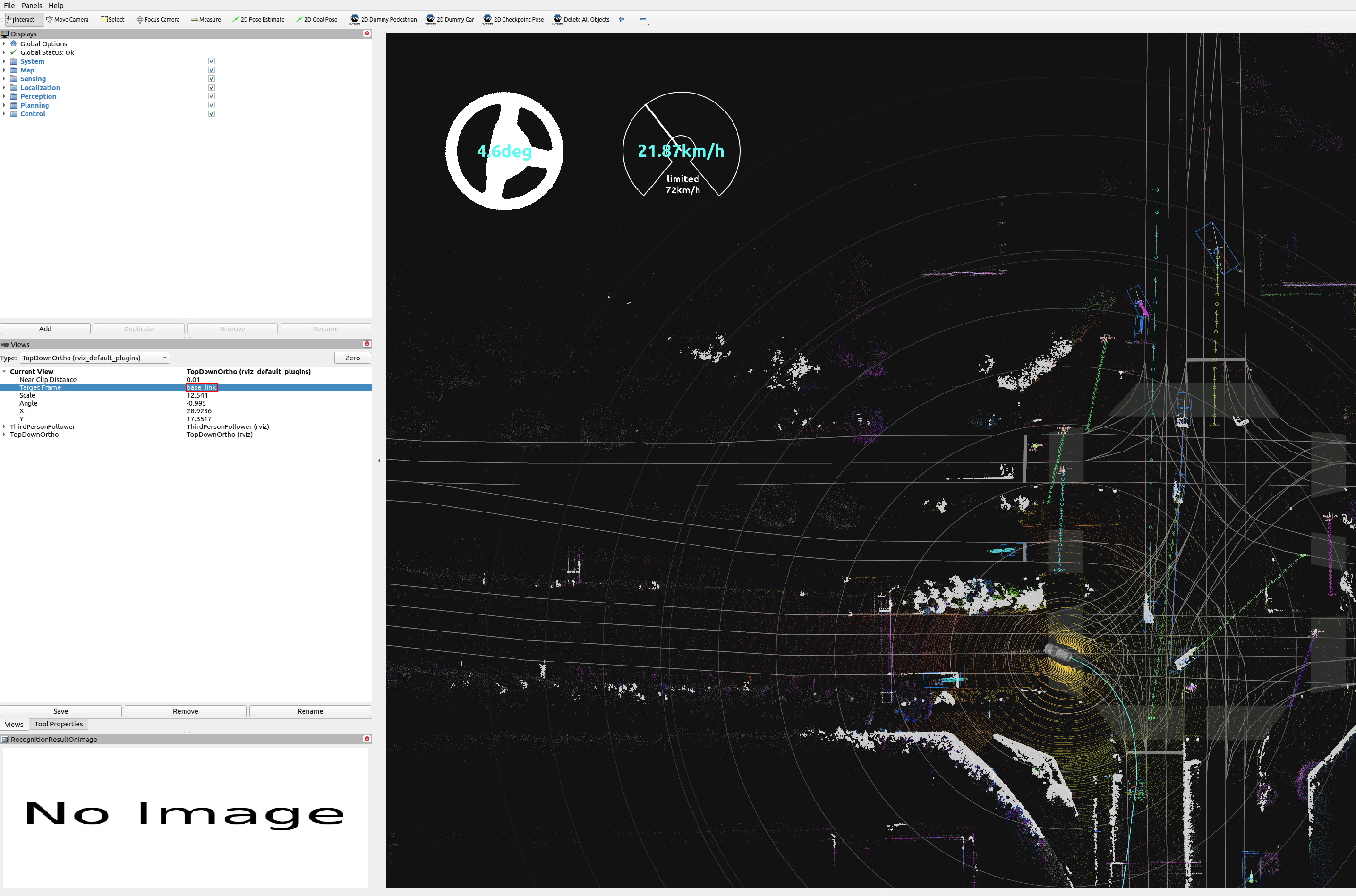Activate the Focus Camera tool
The image size is (1356, 896).
click(x=158, y=19)
